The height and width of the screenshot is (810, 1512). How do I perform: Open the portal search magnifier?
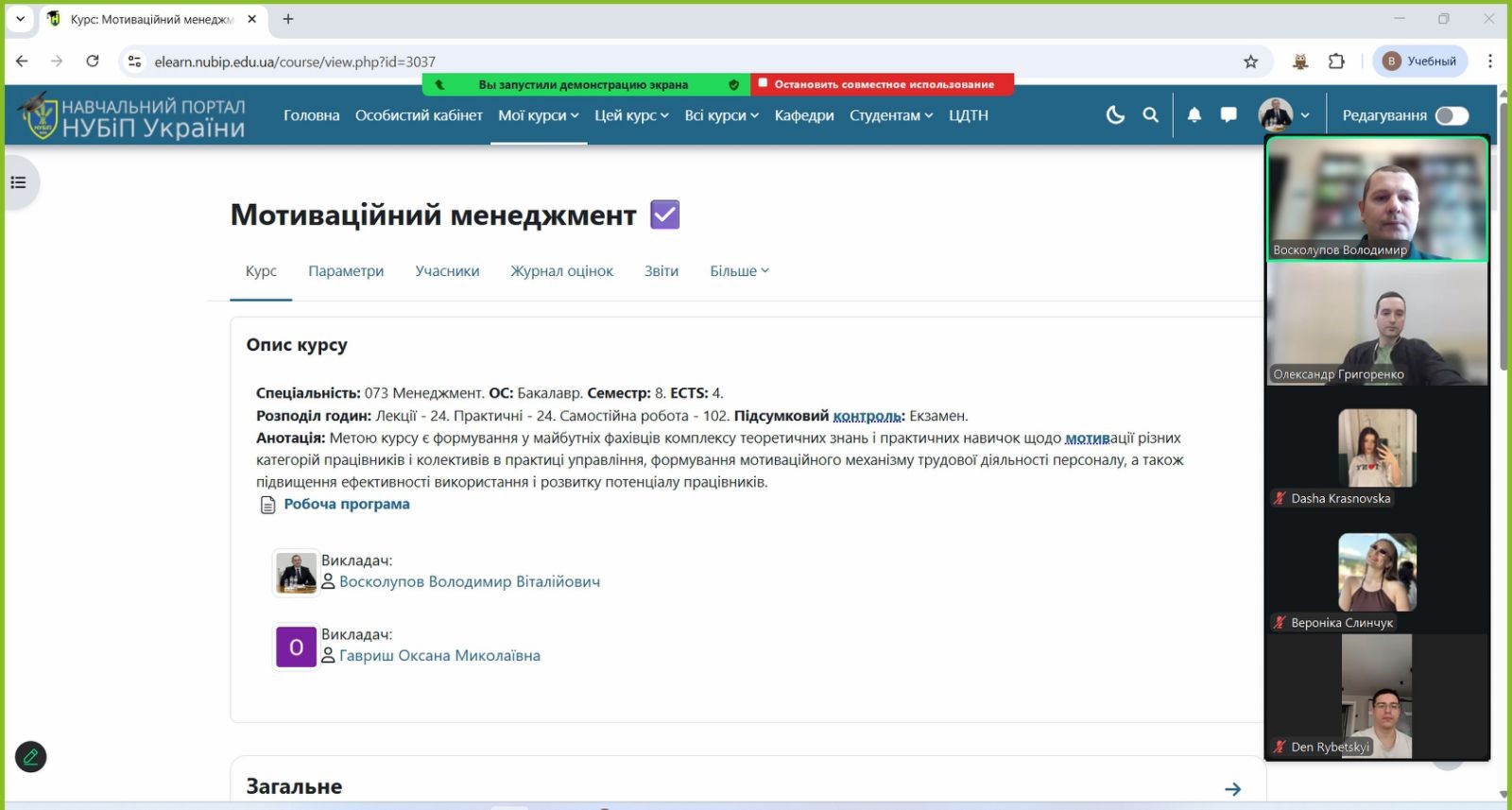pos(1150,115)
